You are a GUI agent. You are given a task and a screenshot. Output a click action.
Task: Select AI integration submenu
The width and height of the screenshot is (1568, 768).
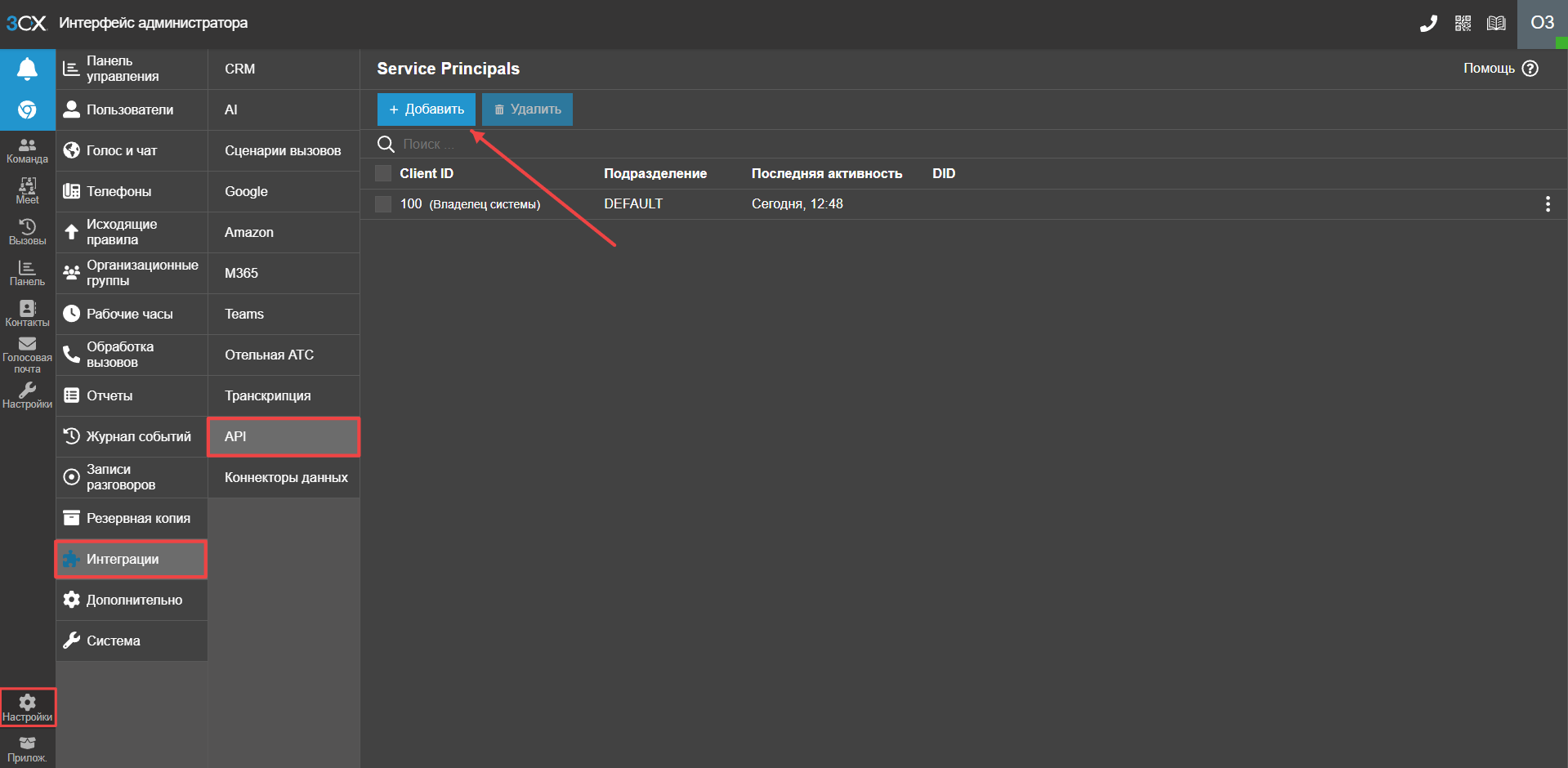(x=284, y=109)
